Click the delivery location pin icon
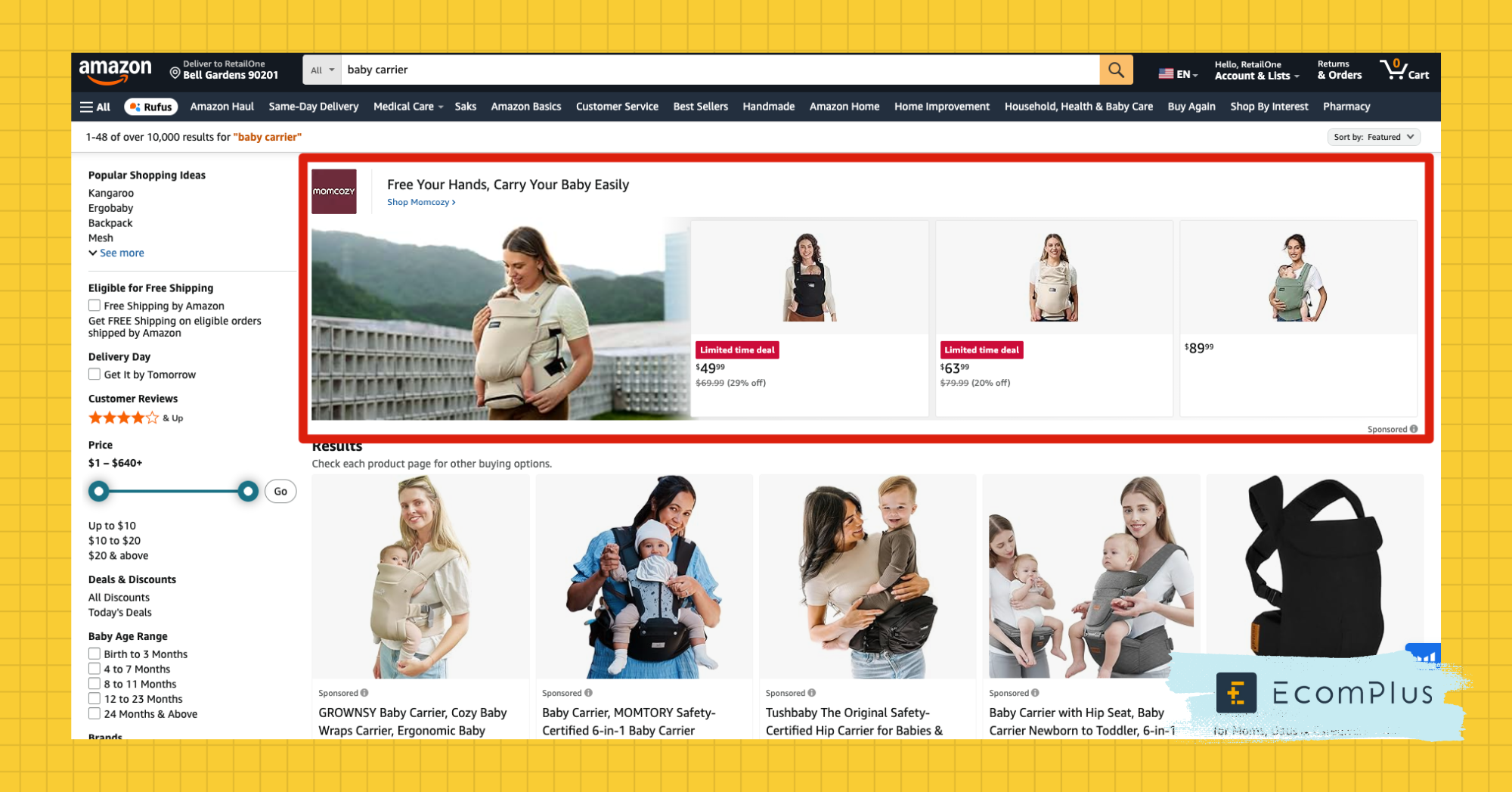 [175, 73]
